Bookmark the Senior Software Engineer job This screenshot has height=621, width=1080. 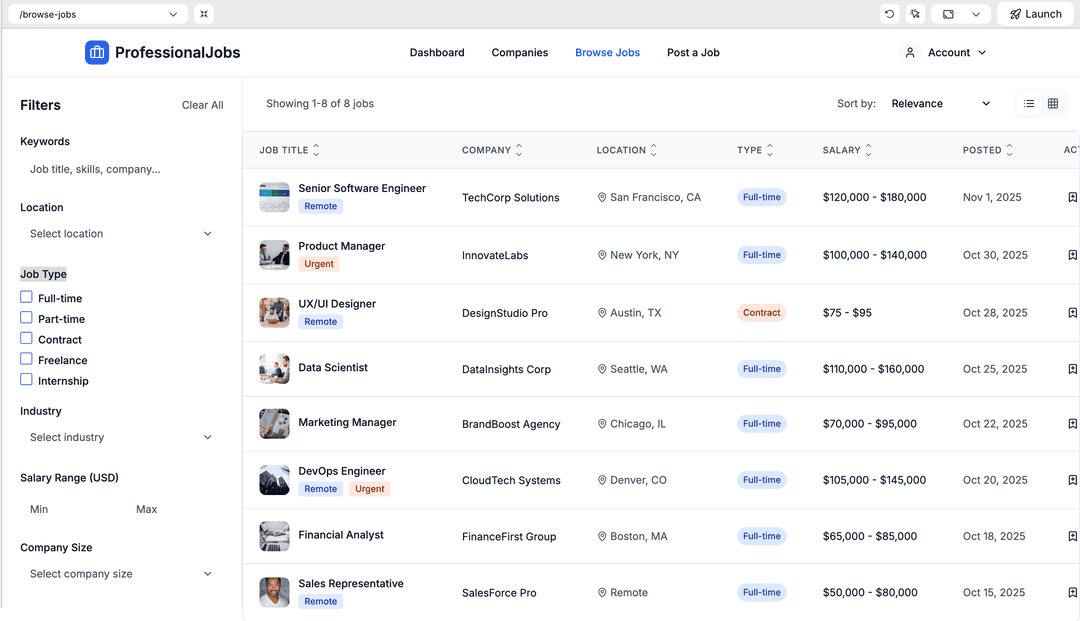point(1072,198)
